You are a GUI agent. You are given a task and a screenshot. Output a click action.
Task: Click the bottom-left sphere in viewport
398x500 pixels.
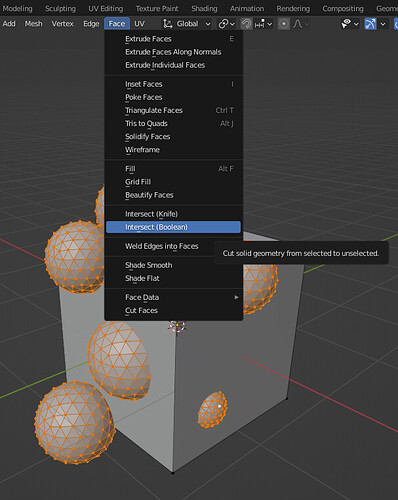(74, 423)
